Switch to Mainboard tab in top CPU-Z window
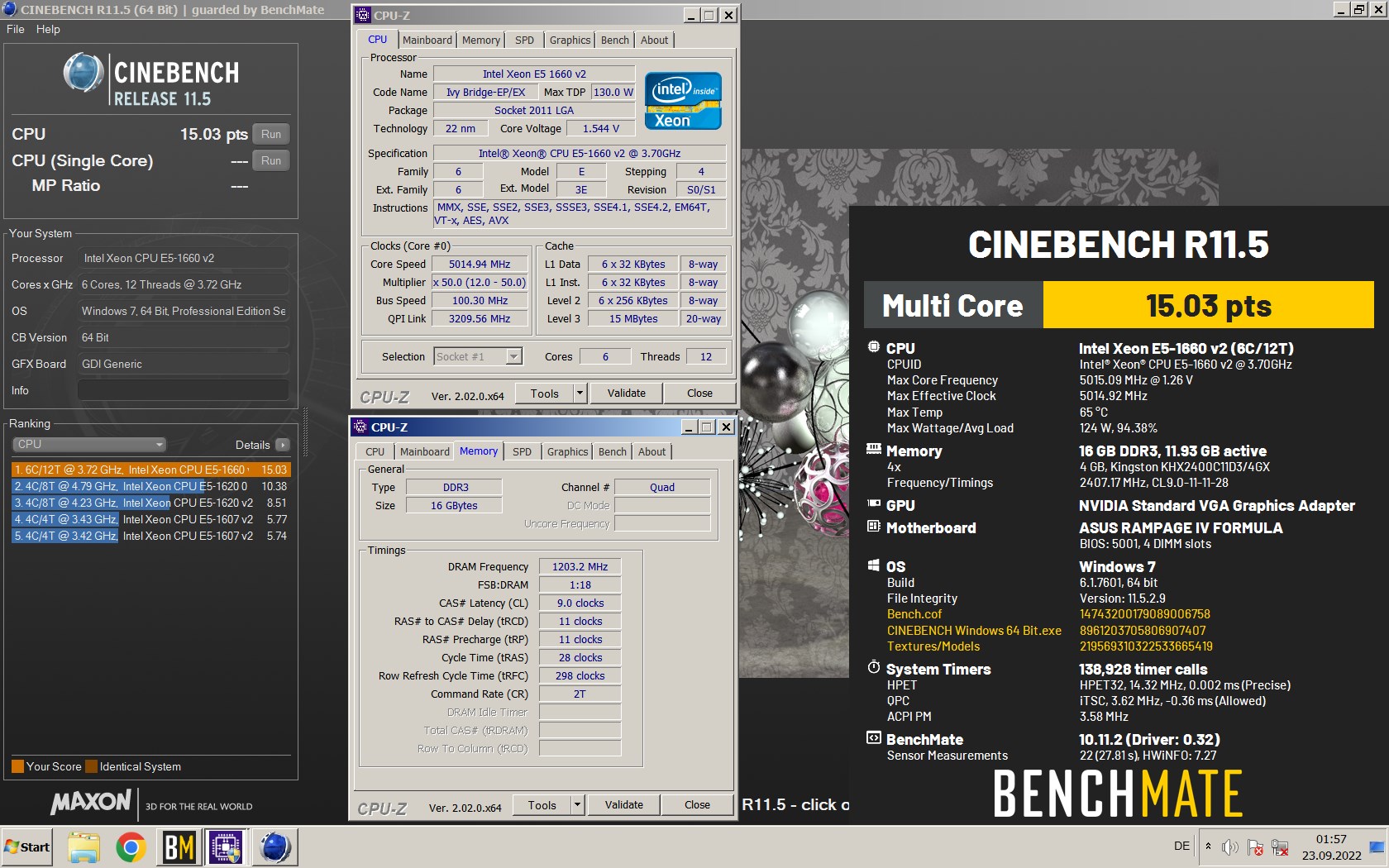The image size is (1389, 868). click(427, 40)
